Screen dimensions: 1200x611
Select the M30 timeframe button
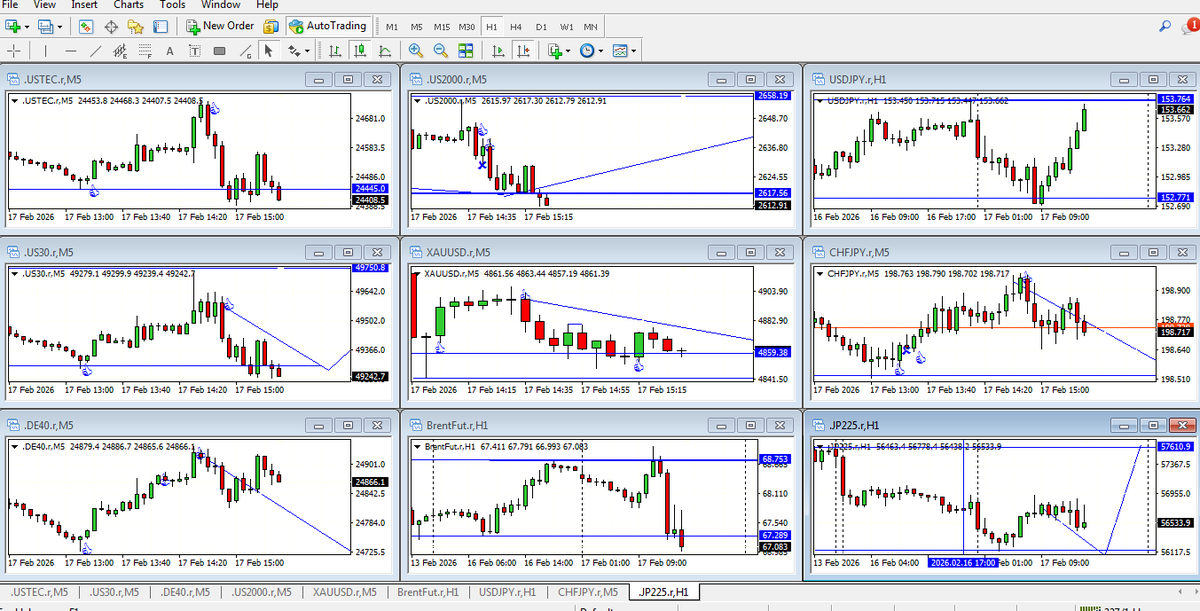pyautogui.click(x=467, y=26)
